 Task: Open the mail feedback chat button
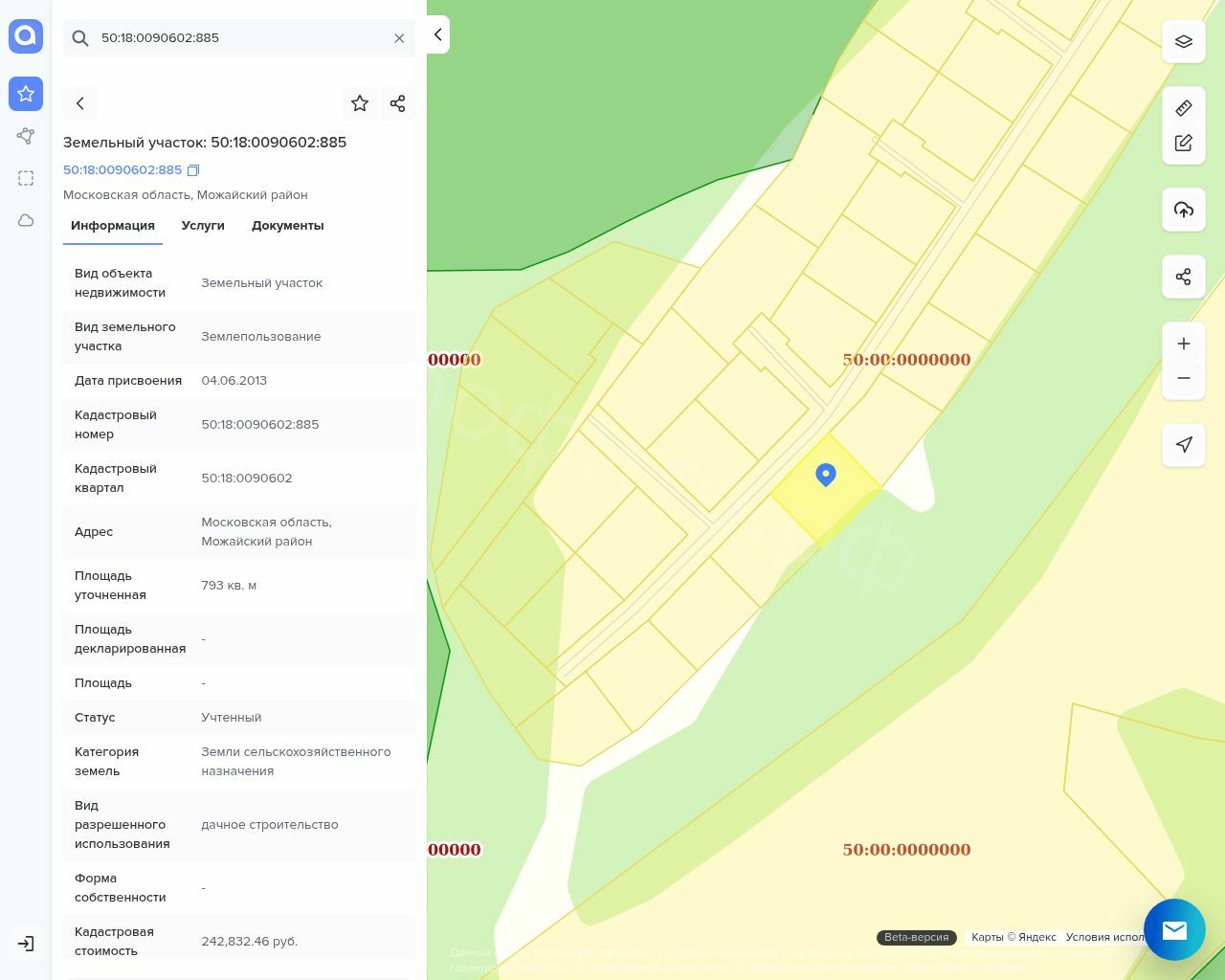(x=1174, y=929)
